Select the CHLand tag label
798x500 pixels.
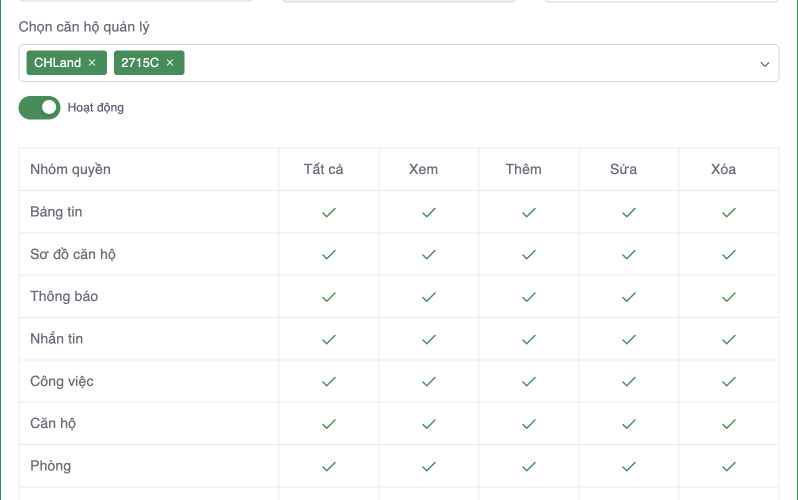coord(57,63)
